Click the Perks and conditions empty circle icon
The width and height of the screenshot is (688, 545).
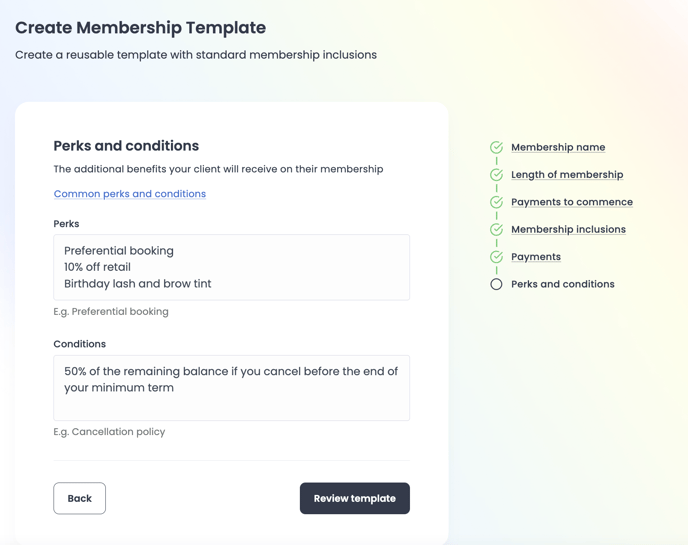pyautogui.click(x=496, y=284)
